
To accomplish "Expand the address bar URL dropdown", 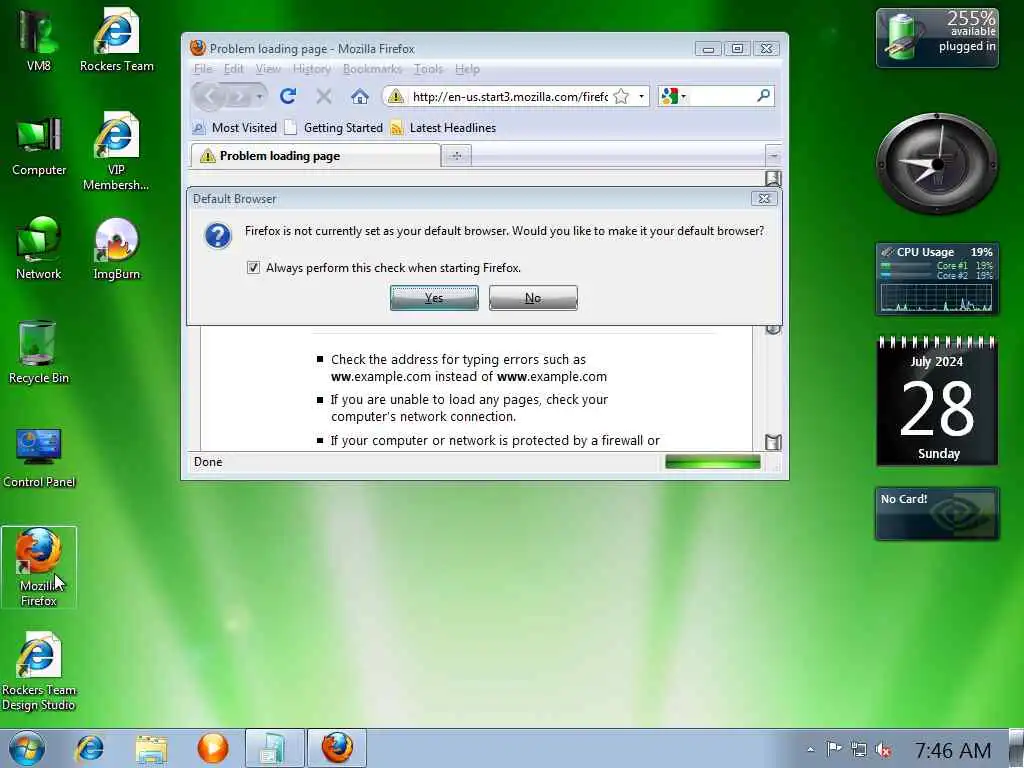I will point(641,97).
